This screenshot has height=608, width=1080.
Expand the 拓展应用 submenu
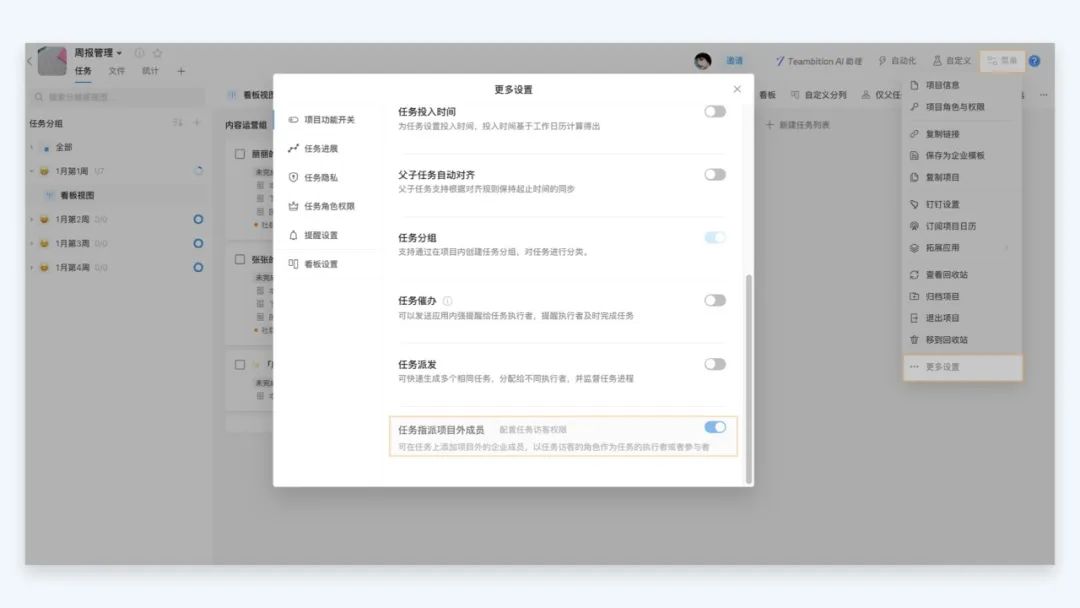962,248
